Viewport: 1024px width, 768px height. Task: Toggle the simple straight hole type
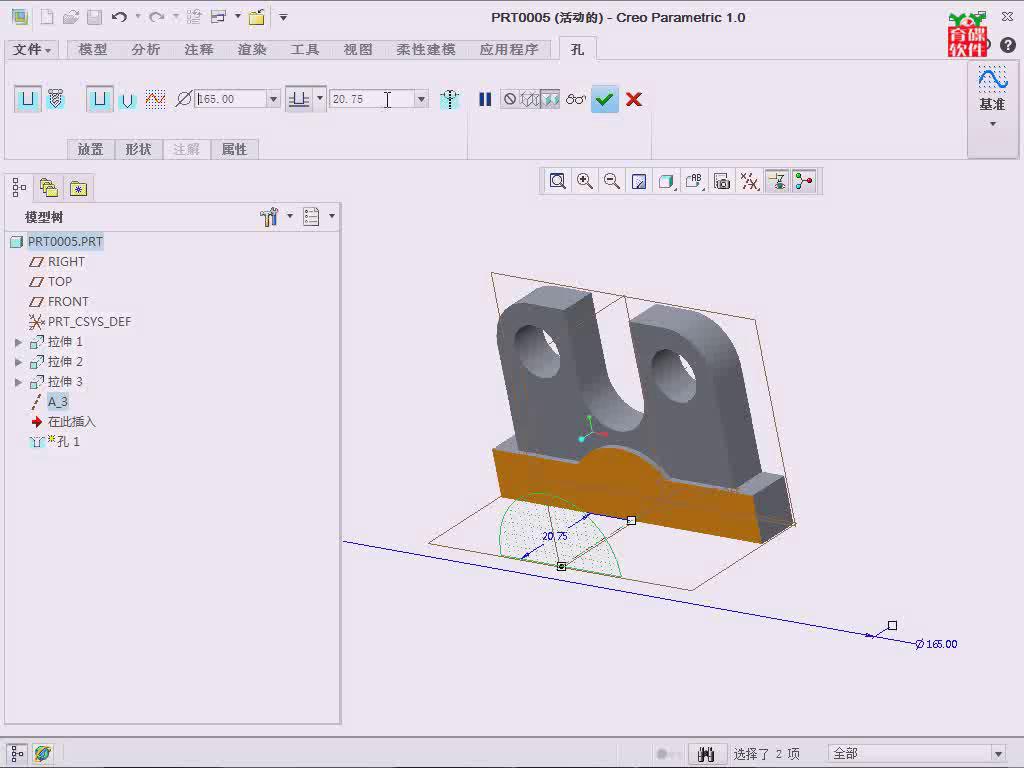point(28,99)
